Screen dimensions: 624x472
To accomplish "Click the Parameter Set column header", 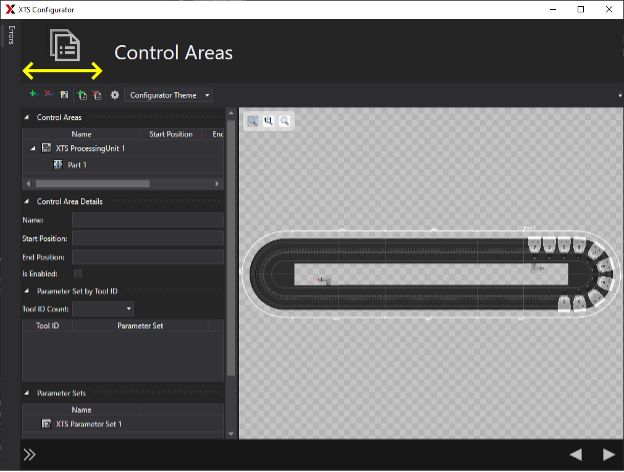I will click(140, 326).
